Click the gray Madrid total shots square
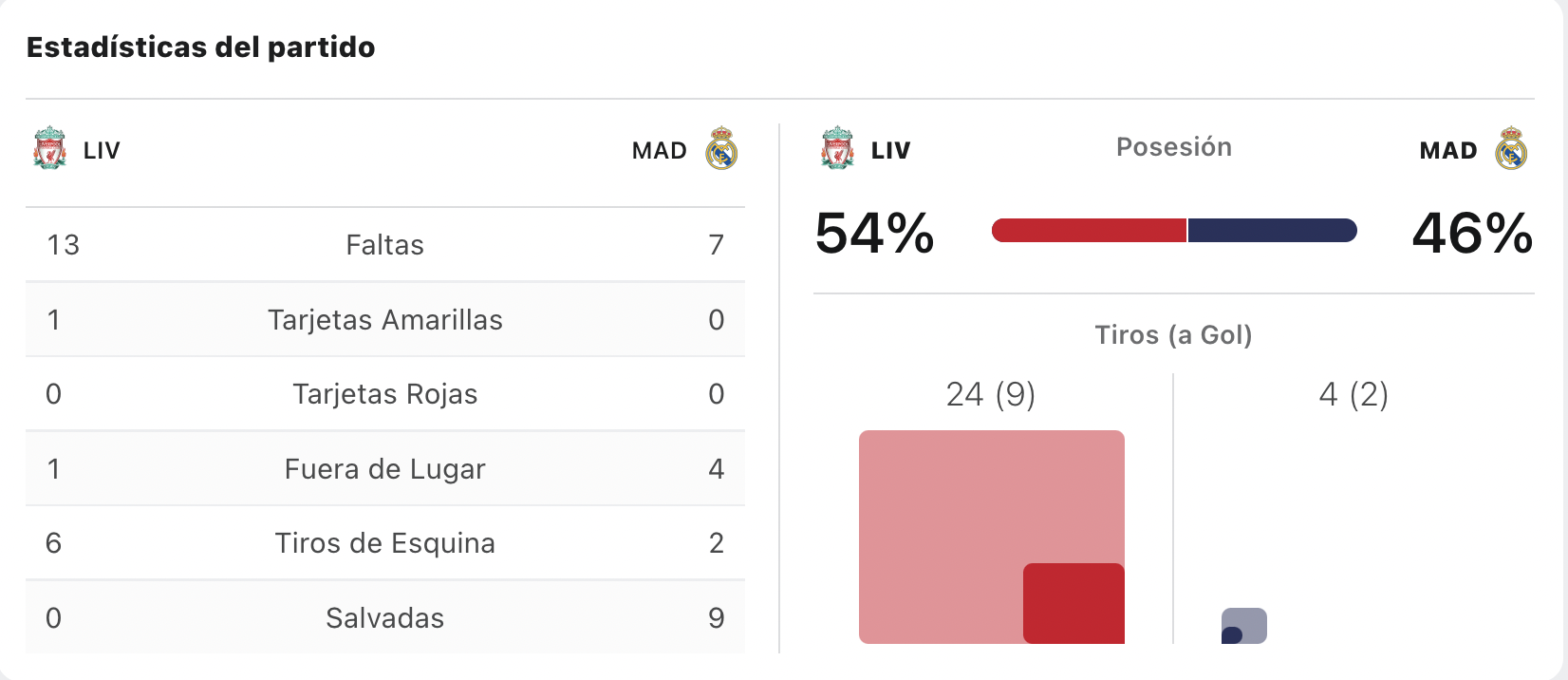 1244,626
